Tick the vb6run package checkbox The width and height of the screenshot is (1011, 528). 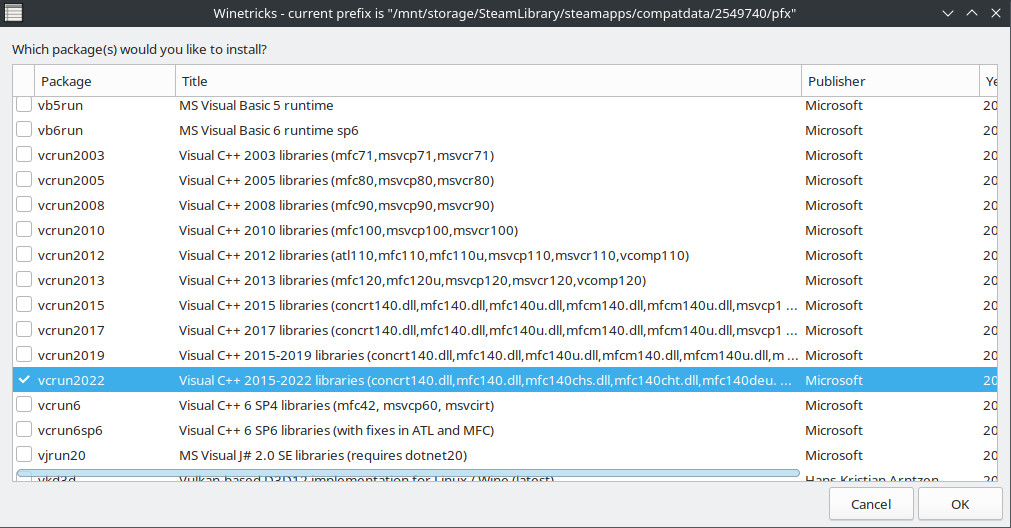(x=24, y=130)
